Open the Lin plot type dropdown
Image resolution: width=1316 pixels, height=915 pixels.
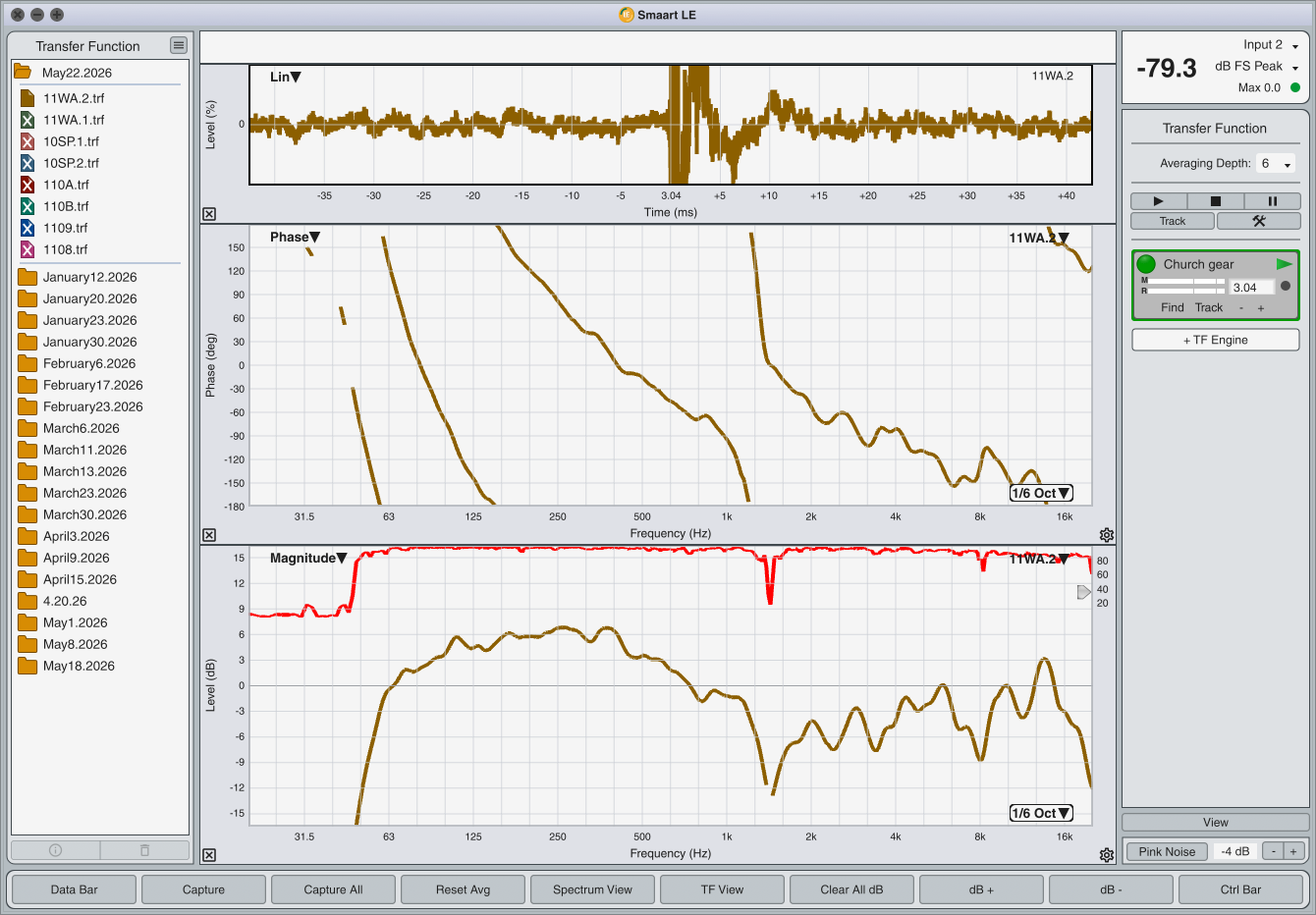[x=285, y=77]
